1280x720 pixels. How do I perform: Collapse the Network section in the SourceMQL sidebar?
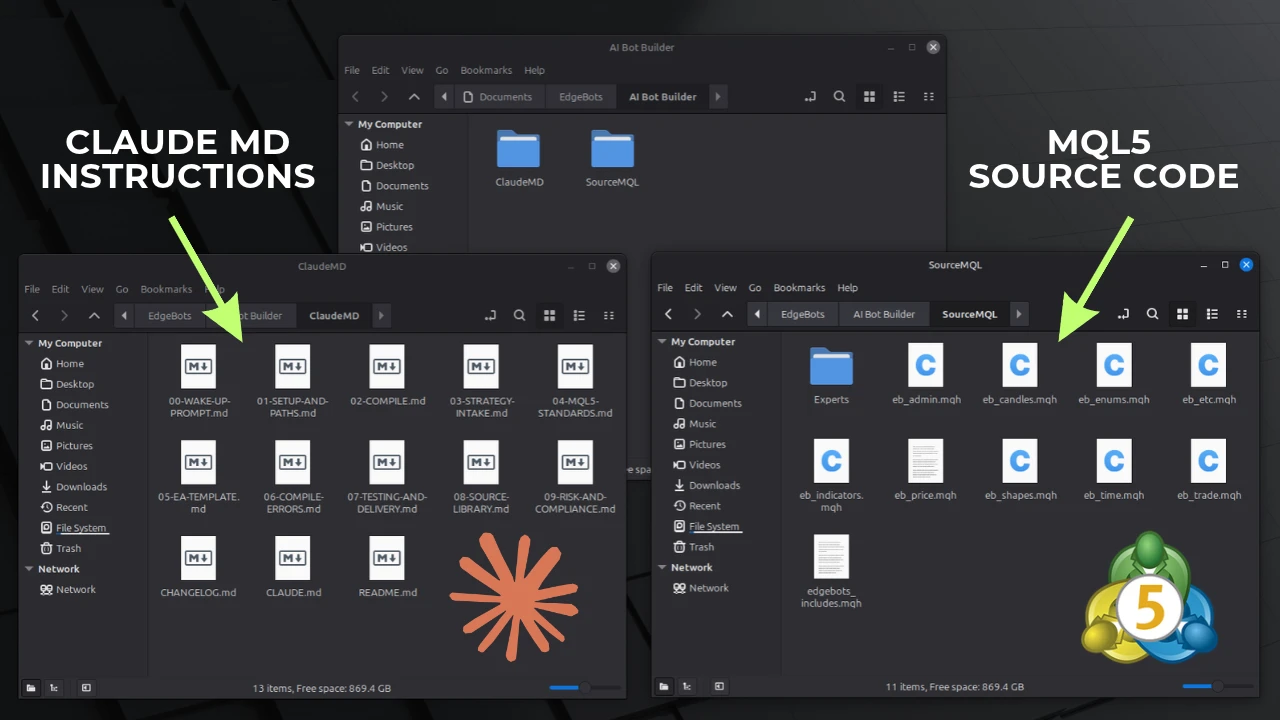click(662, 567)
